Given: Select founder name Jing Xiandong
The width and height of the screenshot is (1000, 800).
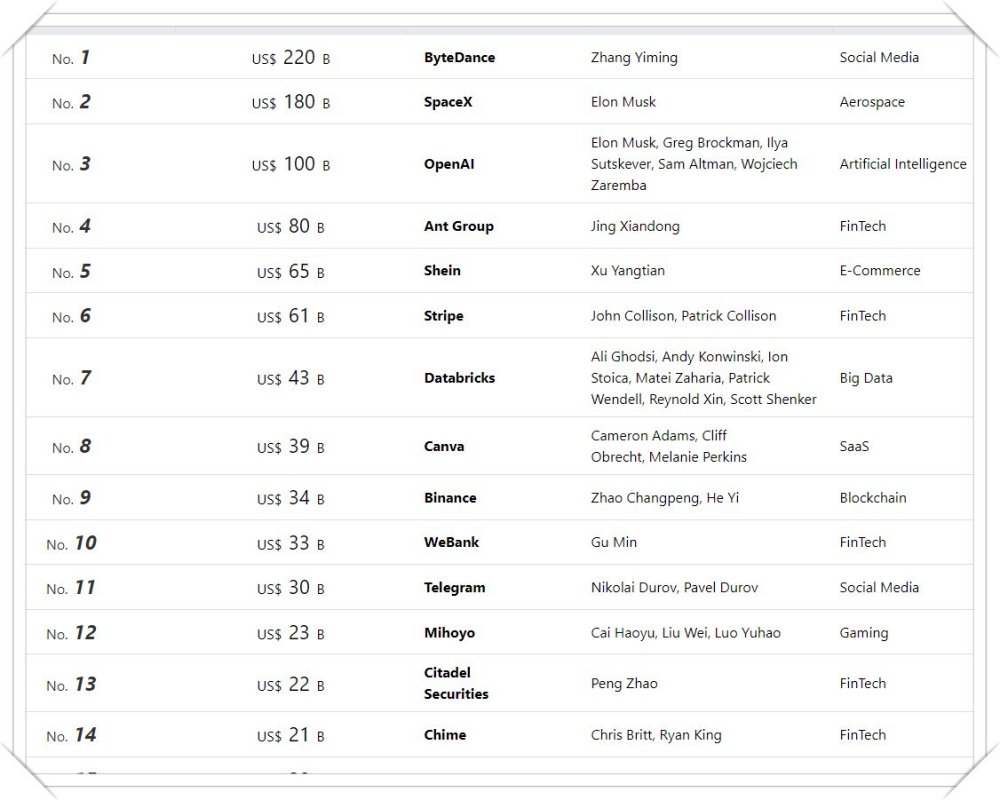Looking at the screenshot, I should tap(635, 226).
